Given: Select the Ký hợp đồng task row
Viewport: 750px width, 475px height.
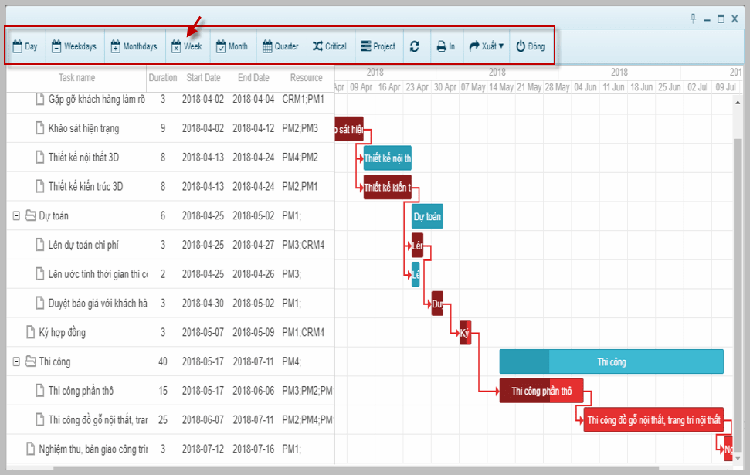Looking at the screenshot, I should coord(68,333).
